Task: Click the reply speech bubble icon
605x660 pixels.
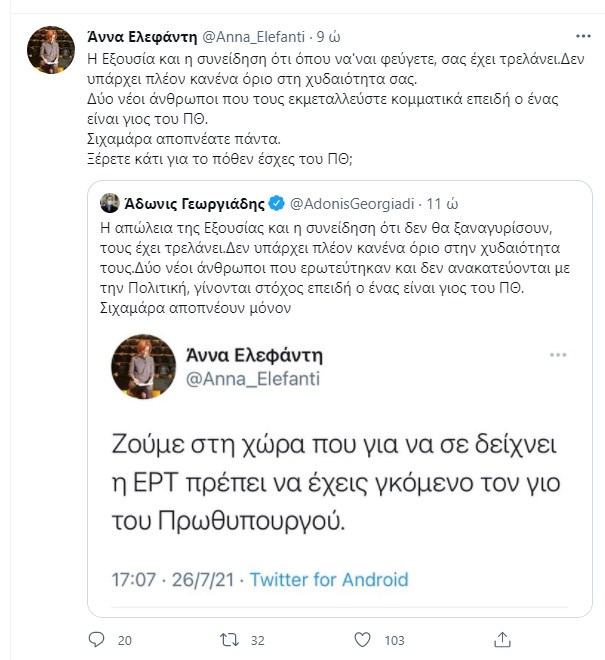Action: [97, 640]
